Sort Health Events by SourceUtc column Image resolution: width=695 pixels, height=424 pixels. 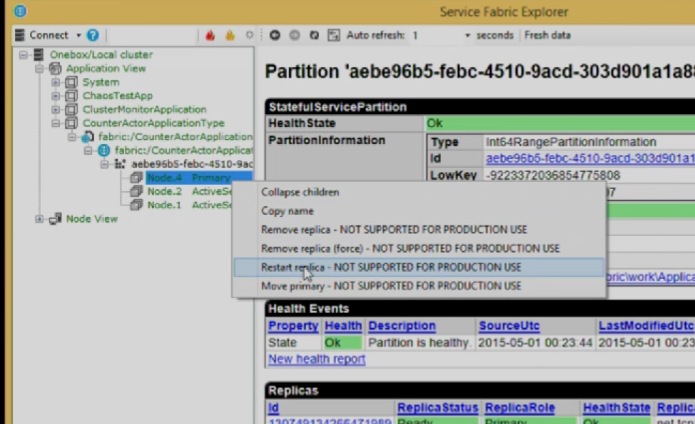tap(509, 326)
